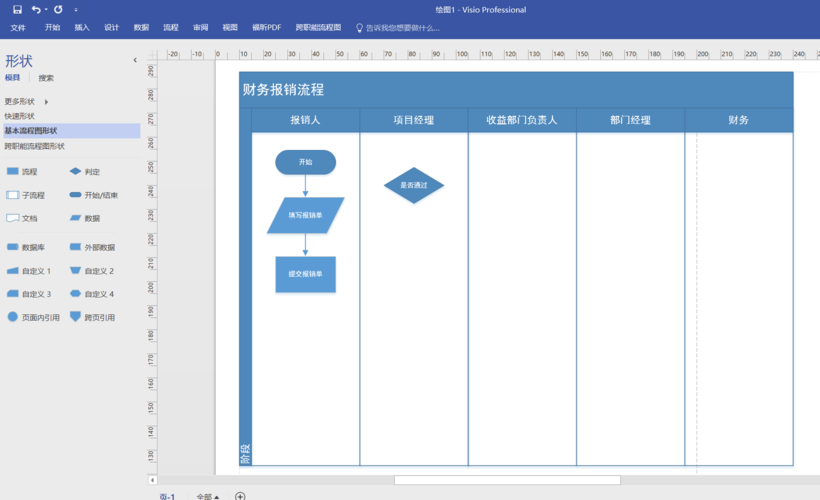
Task: Select the 数据 parallelogram shape icon
Action: pyautogui.click(x=75, y=218)
